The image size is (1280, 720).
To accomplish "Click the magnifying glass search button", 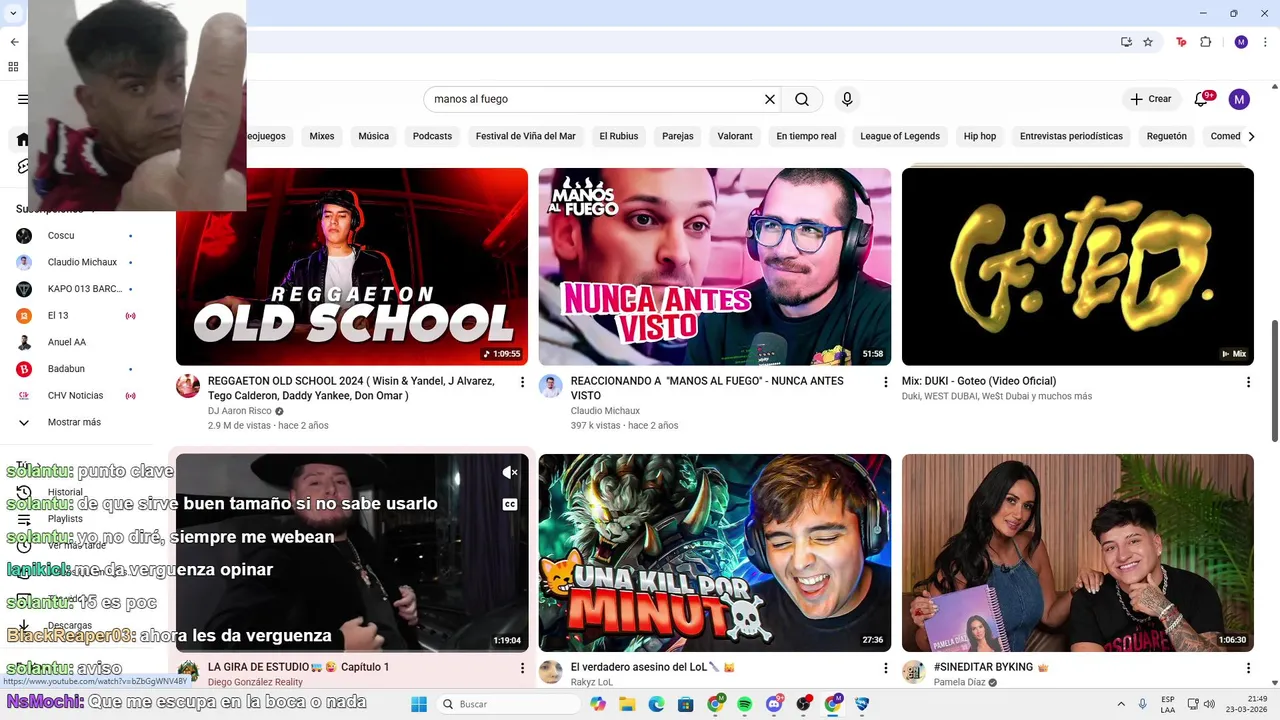I will tap(802, 99).
